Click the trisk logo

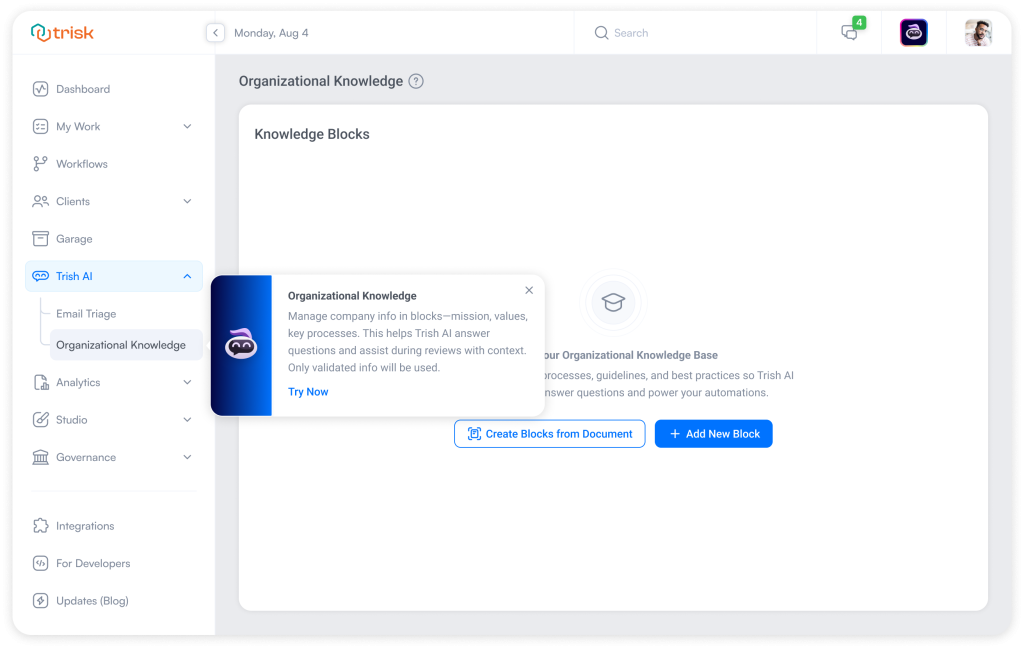point(62,32)
